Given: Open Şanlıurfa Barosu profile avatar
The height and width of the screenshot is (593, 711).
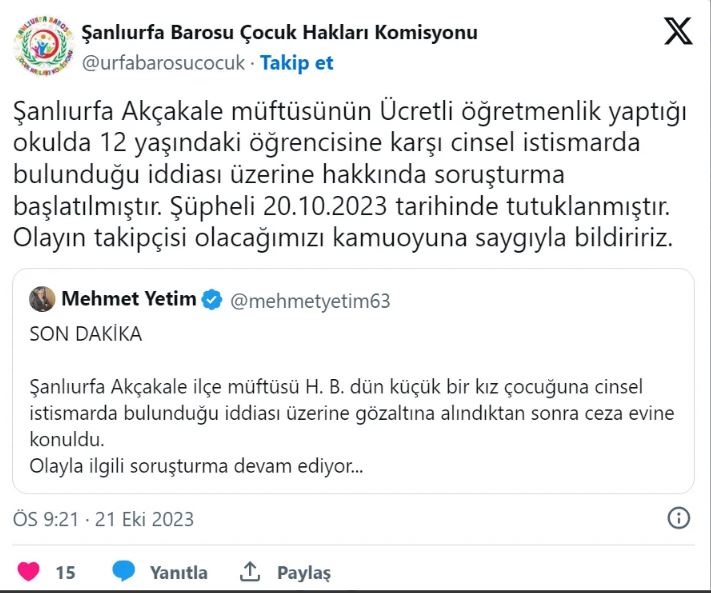Looking at the screenshot, I should [x=42, y=46].
